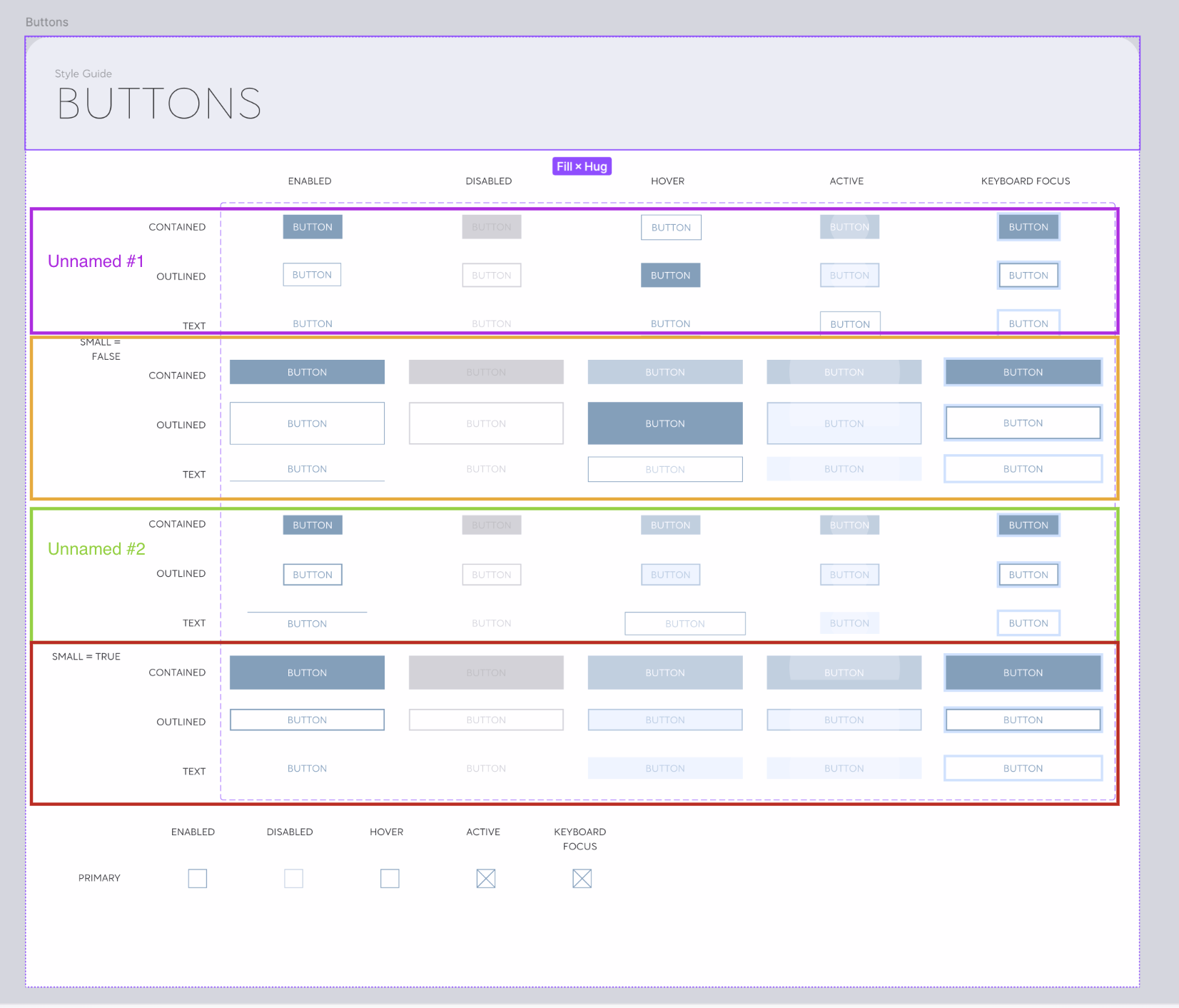Check the enabled Primary checkbox
The height and width of the screenshot is (1008, 1179).
pyautogui.click(x=198, y=878)
